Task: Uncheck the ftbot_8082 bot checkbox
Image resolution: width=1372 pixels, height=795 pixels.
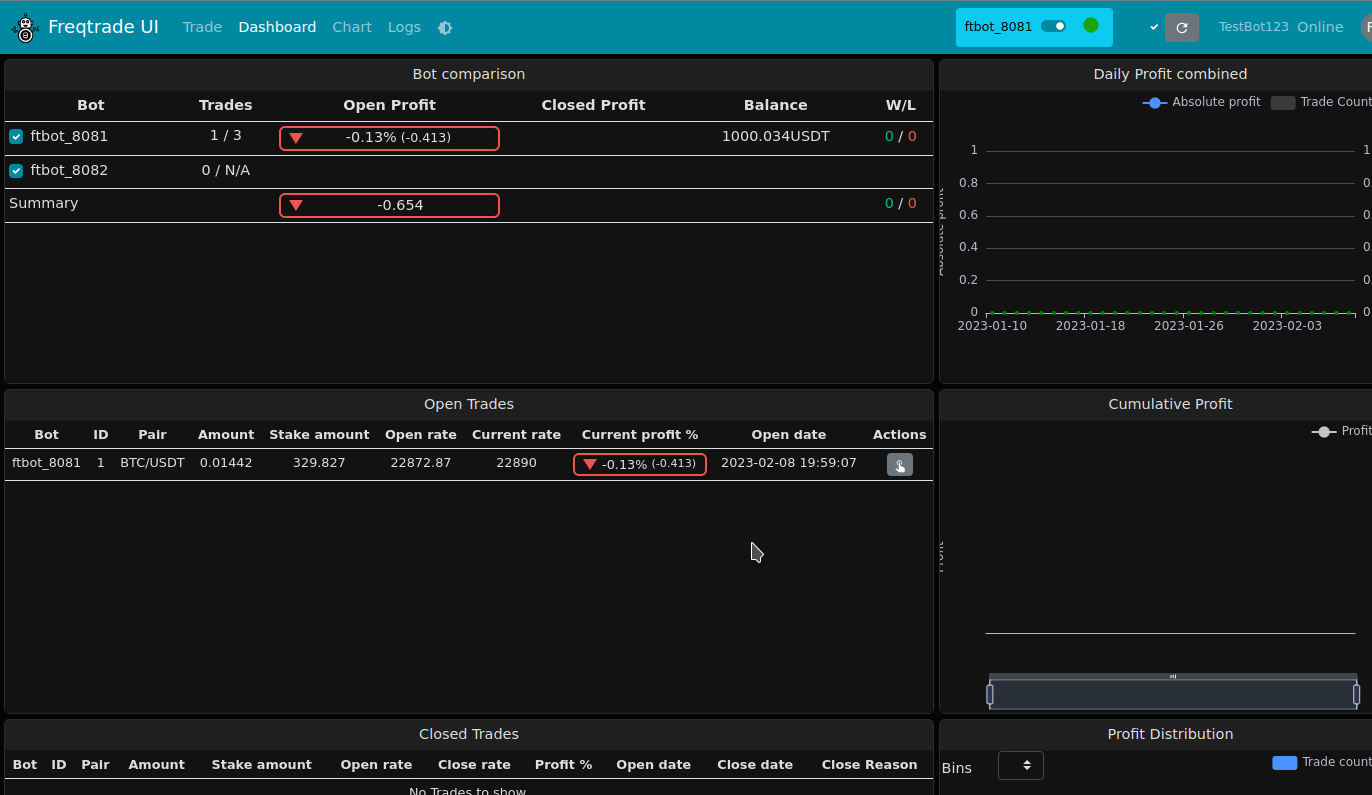Action: 16,170
